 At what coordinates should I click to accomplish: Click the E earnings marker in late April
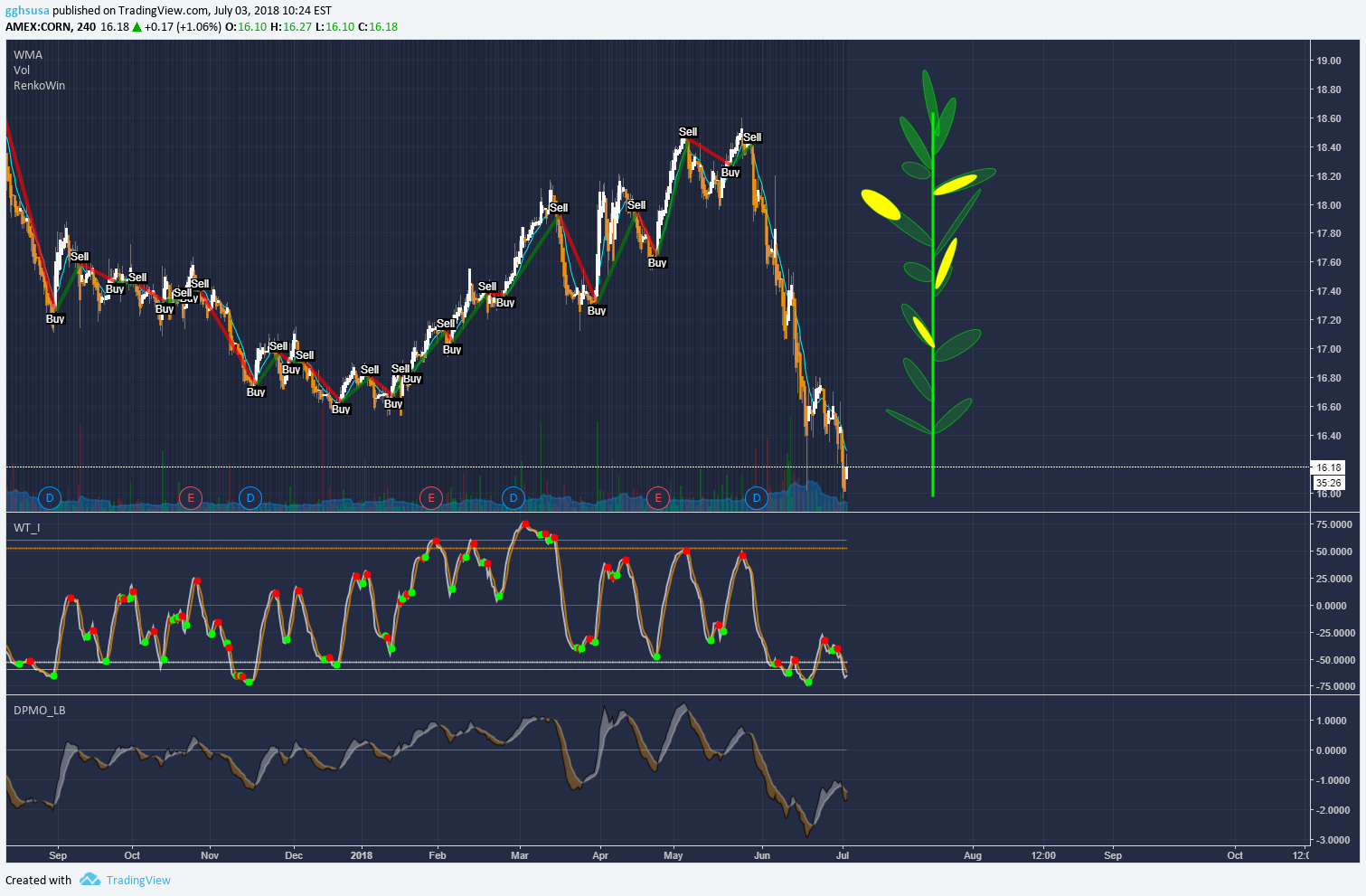658,497
